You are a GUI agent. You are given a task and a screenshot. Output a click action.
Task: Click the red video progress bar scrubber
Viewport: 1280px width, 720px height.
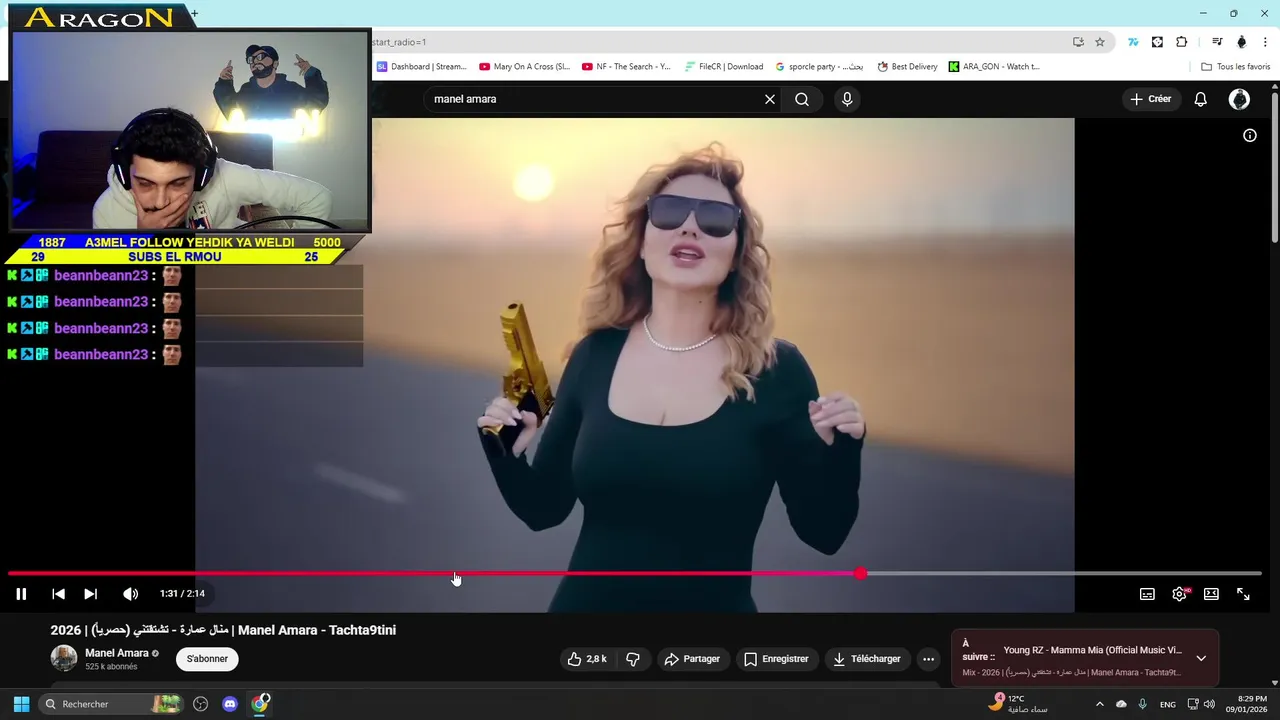861,573
